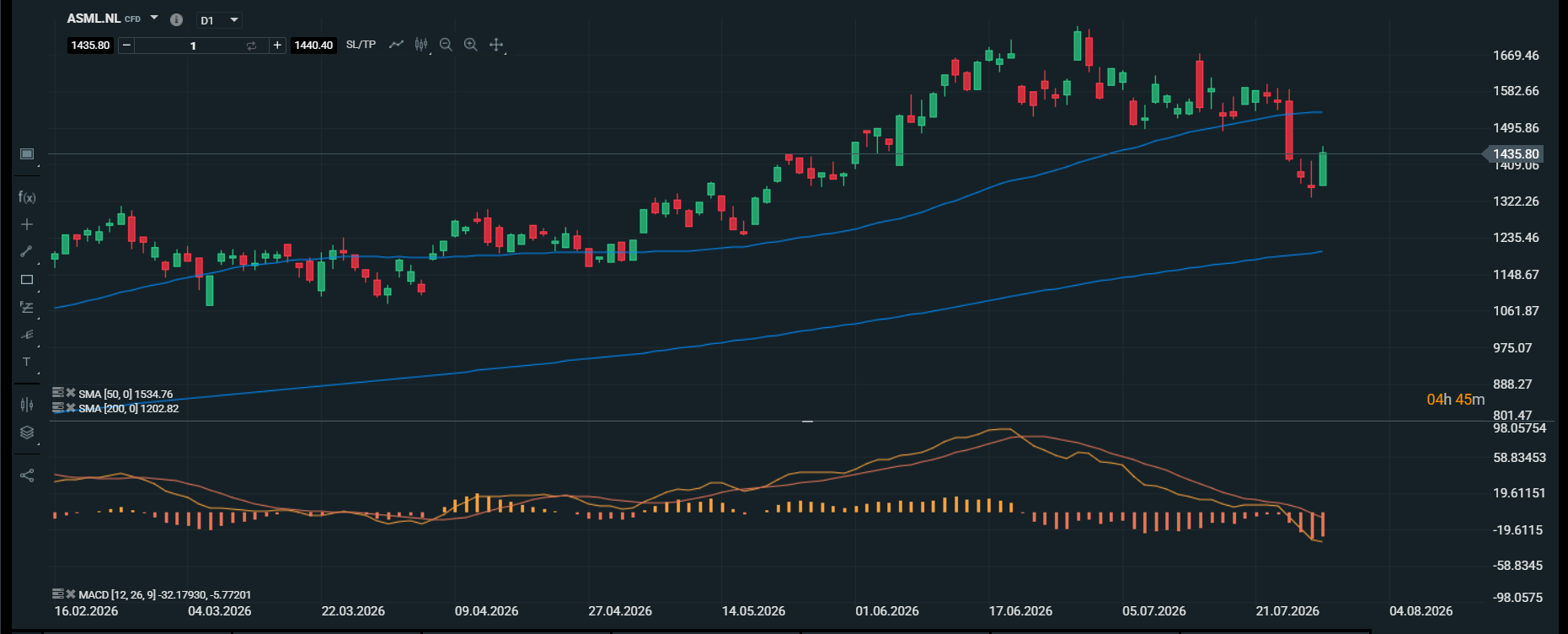Open the f(x) indicators menu
The height and width of the screenshot is (634, 1568).
click(27, 197)
